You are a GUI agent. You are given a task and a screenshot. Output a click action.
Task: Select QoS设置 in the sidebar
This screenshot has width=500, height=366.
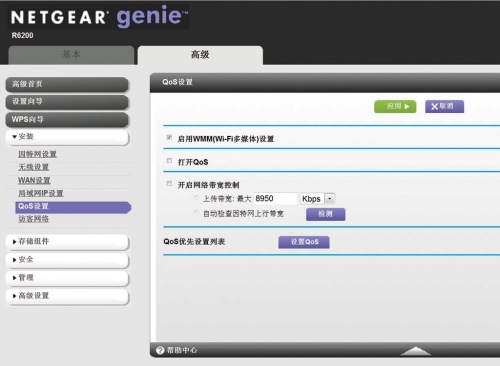(73, 207)
